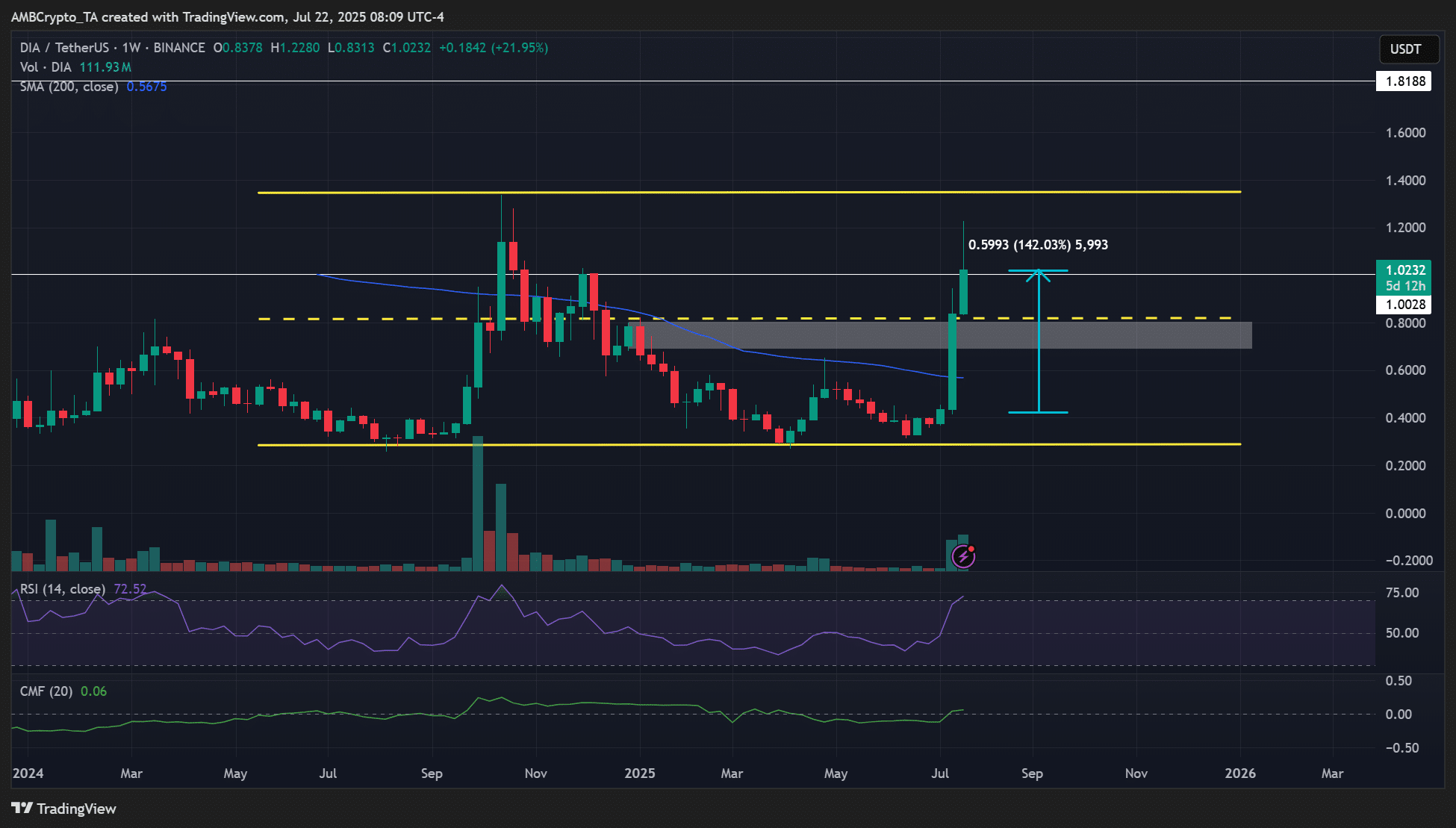Click the Vol · DIA indicator label

46,67
